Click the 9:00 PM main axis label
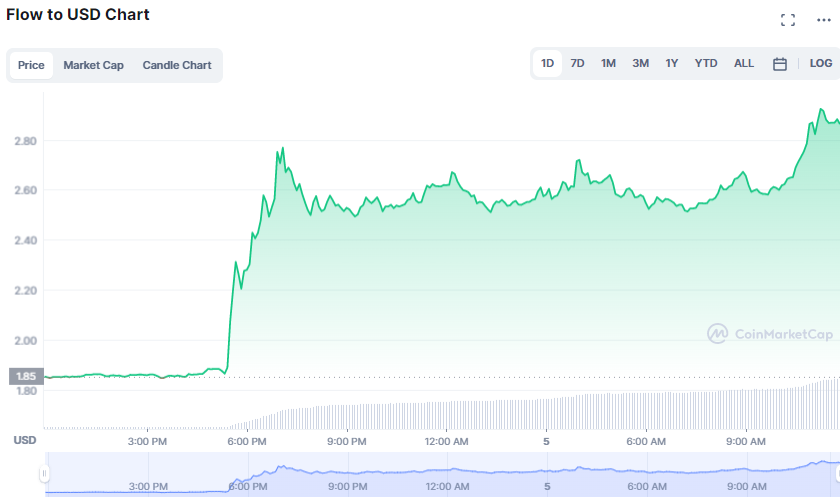Screen dimensions: 840x502 pos(347,441)
